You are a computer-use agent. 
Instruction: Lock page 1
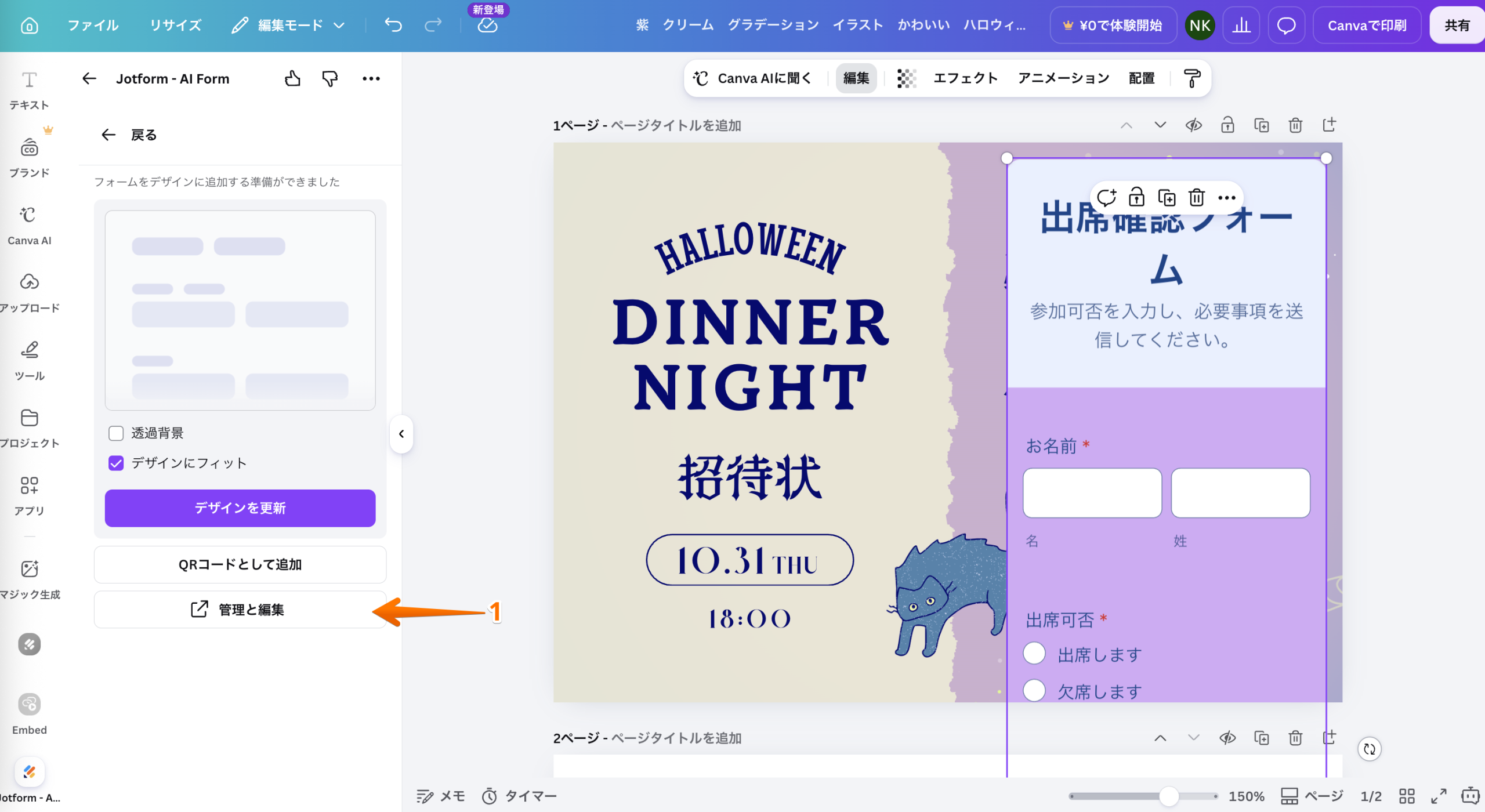coord(1227,125)
